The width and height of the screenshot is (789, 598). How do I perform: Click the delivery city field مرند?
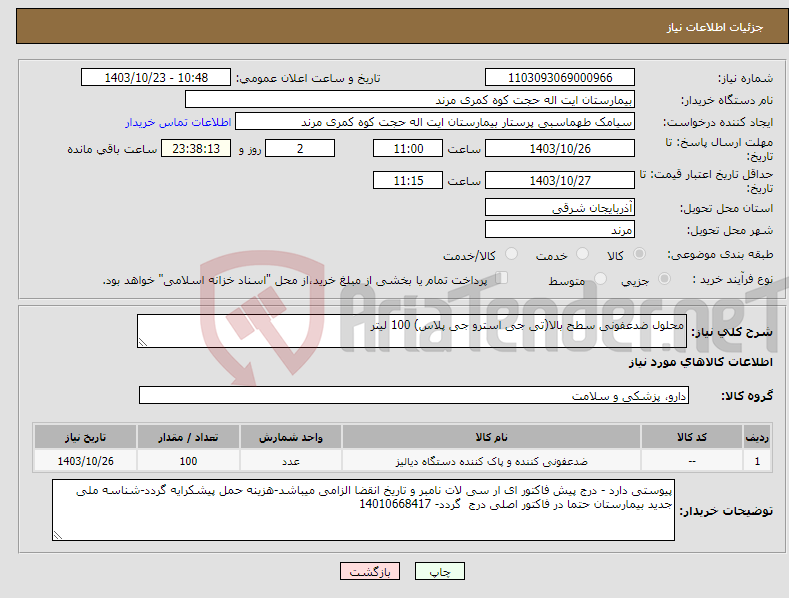tap(560, 230)
